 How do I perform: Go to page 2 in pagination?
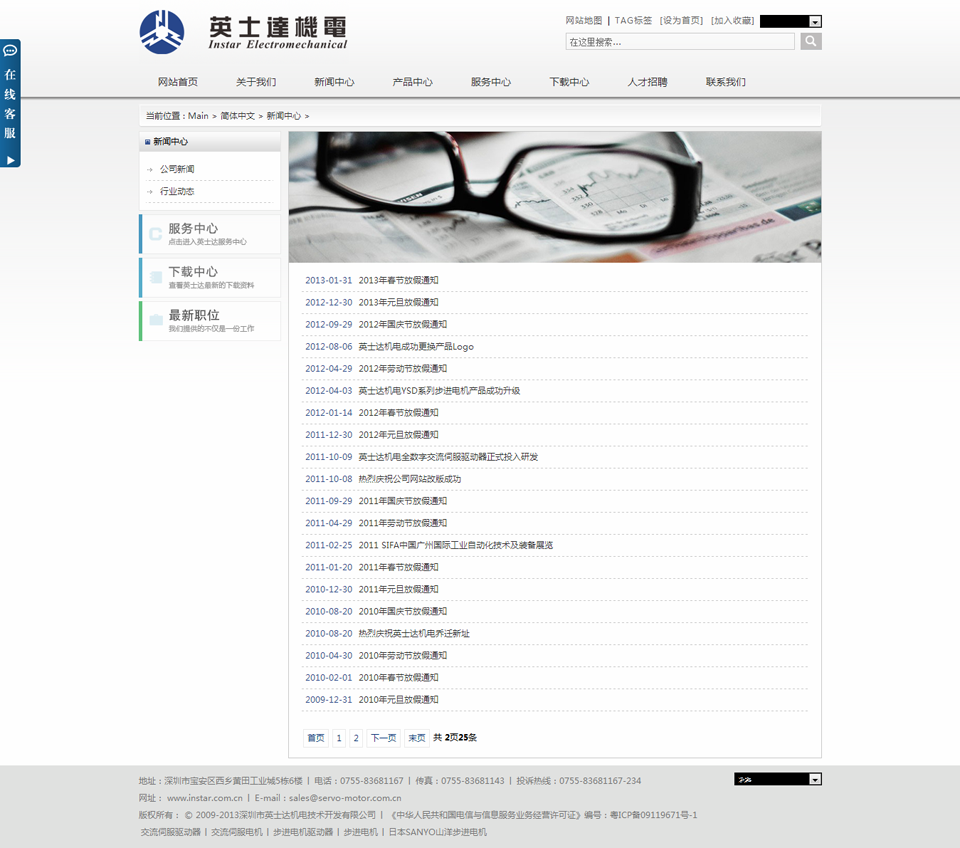coord(356,738)
